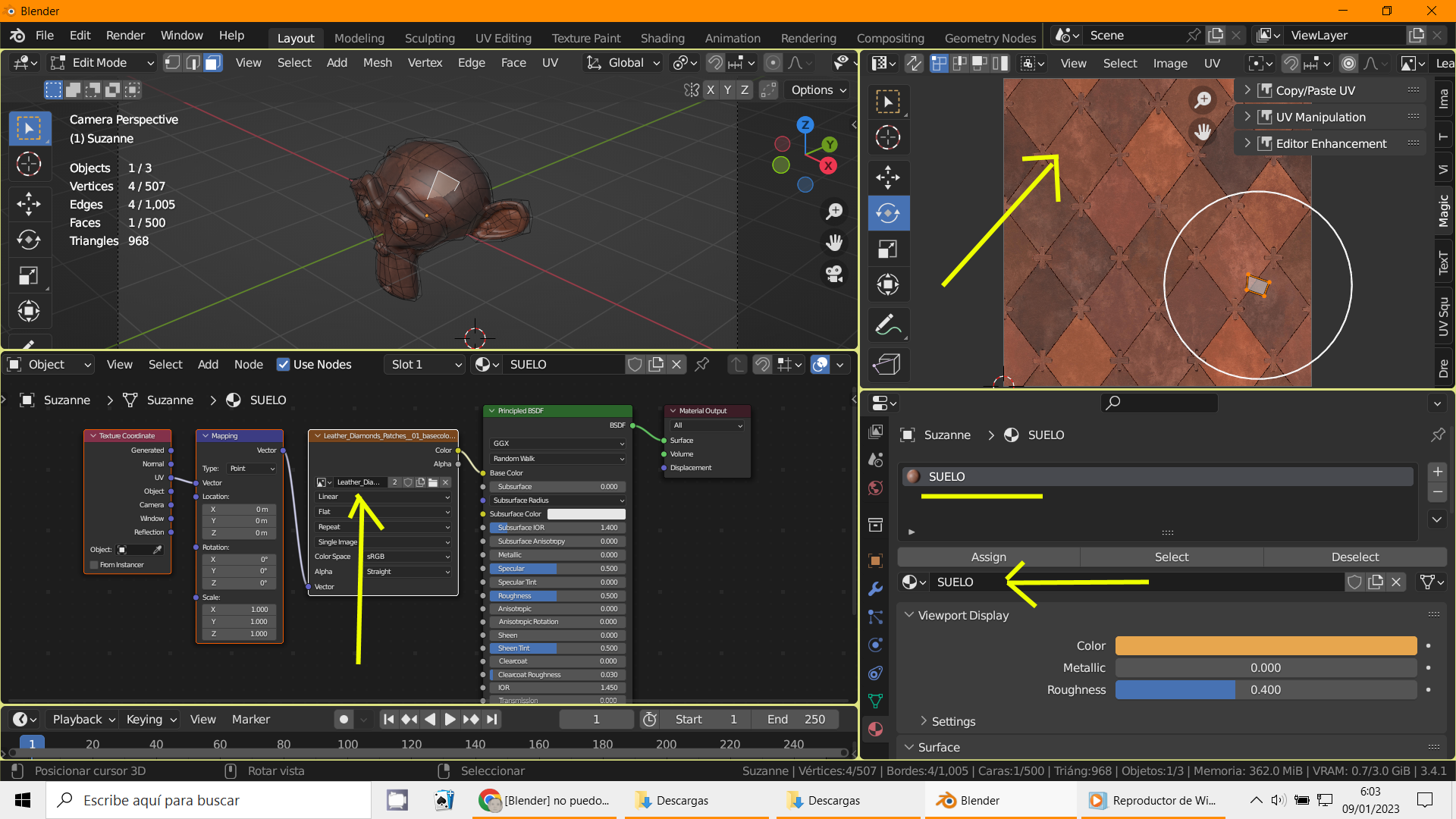Viewport: 1456px width, 819px height.
Task: Click the Assign button
Action: (x=988, y=557)
